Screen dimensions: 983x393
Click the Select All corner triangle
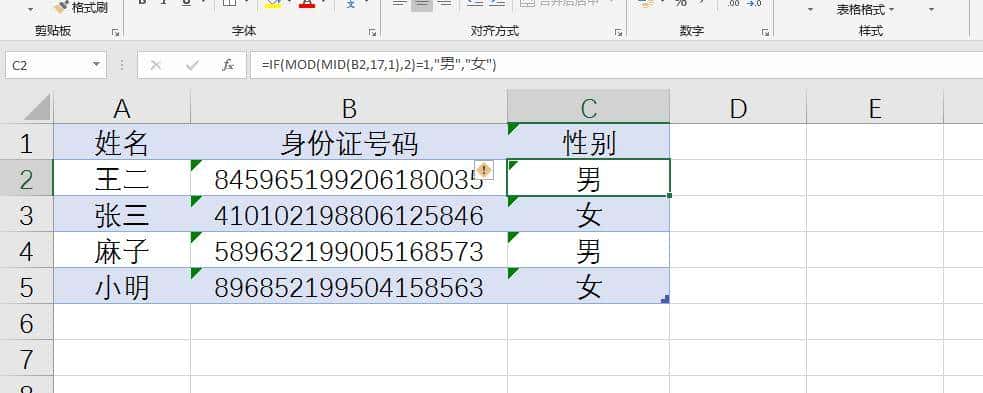tap(37, 107)
